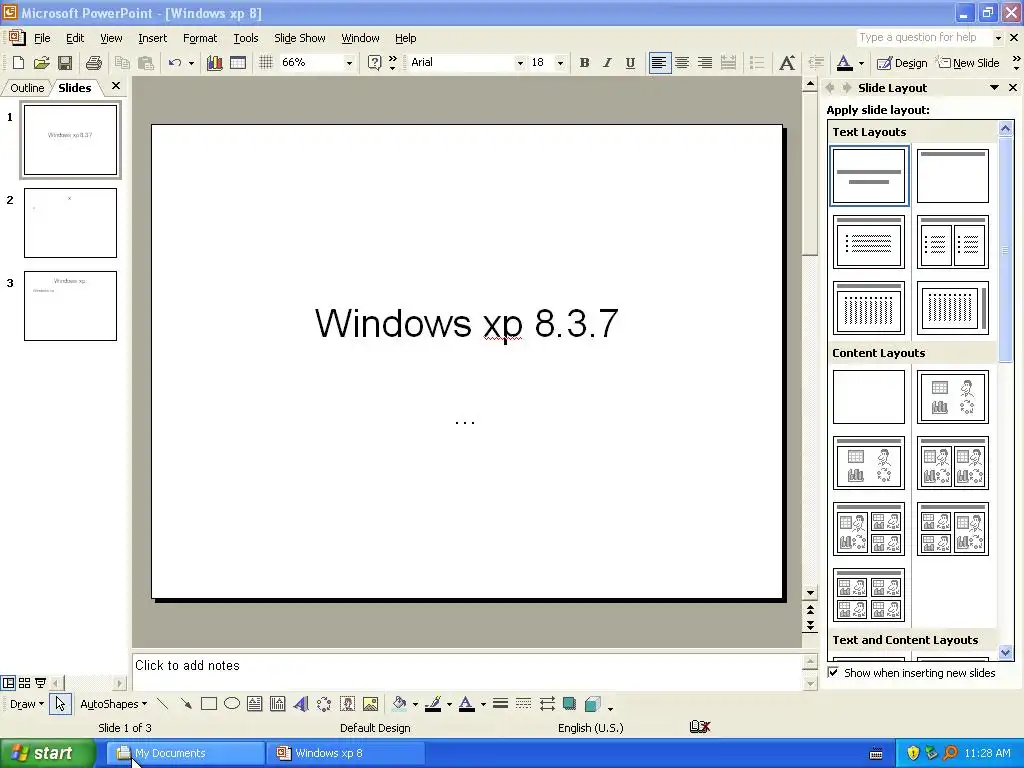Image resolution: width=1024 pixels, height=768 pixels.
Task: Switch to Windows xp 8 taskbar button
Action: click(345, 753)
